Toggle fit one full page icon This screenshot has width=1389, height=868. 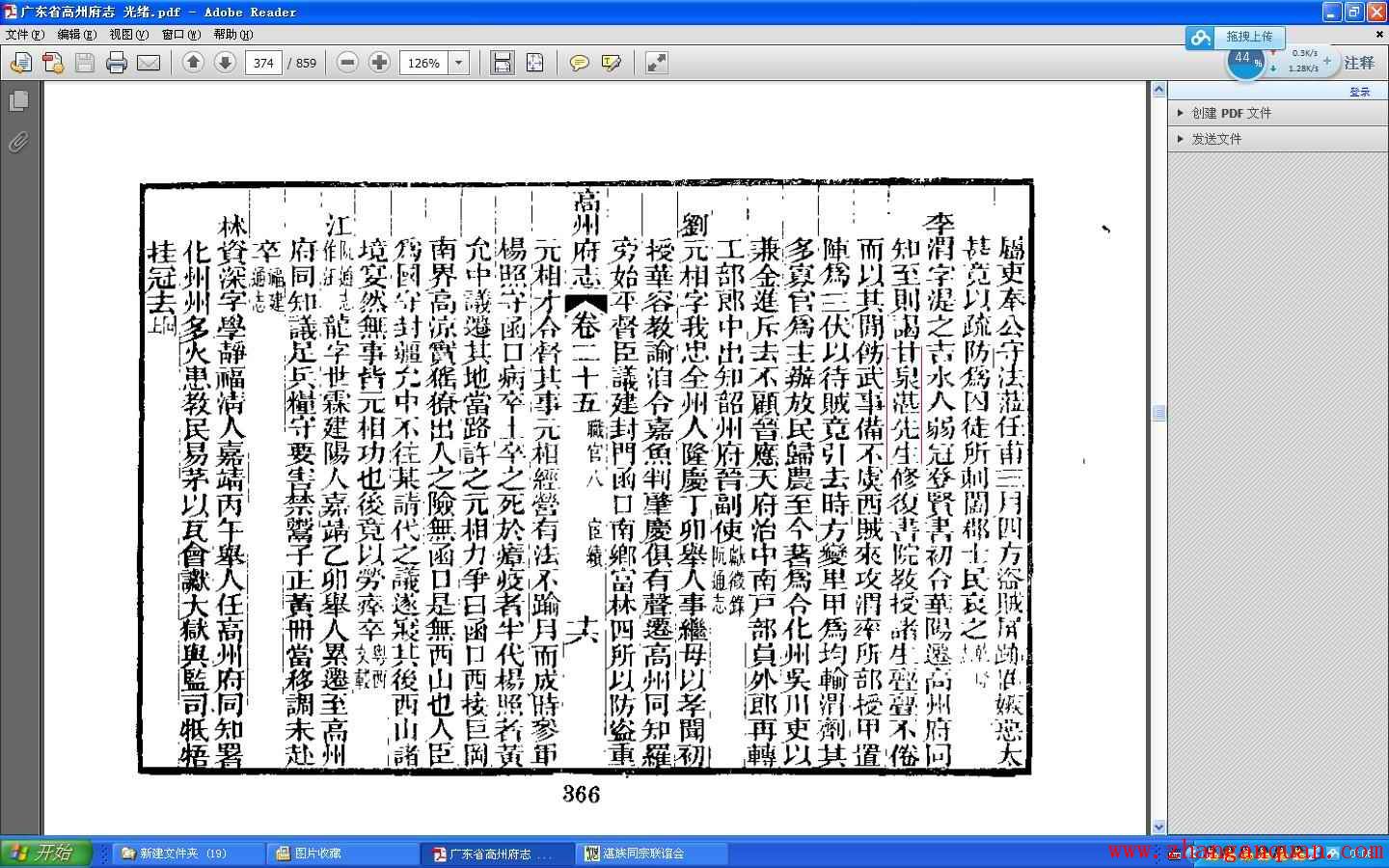click(535, 63)
